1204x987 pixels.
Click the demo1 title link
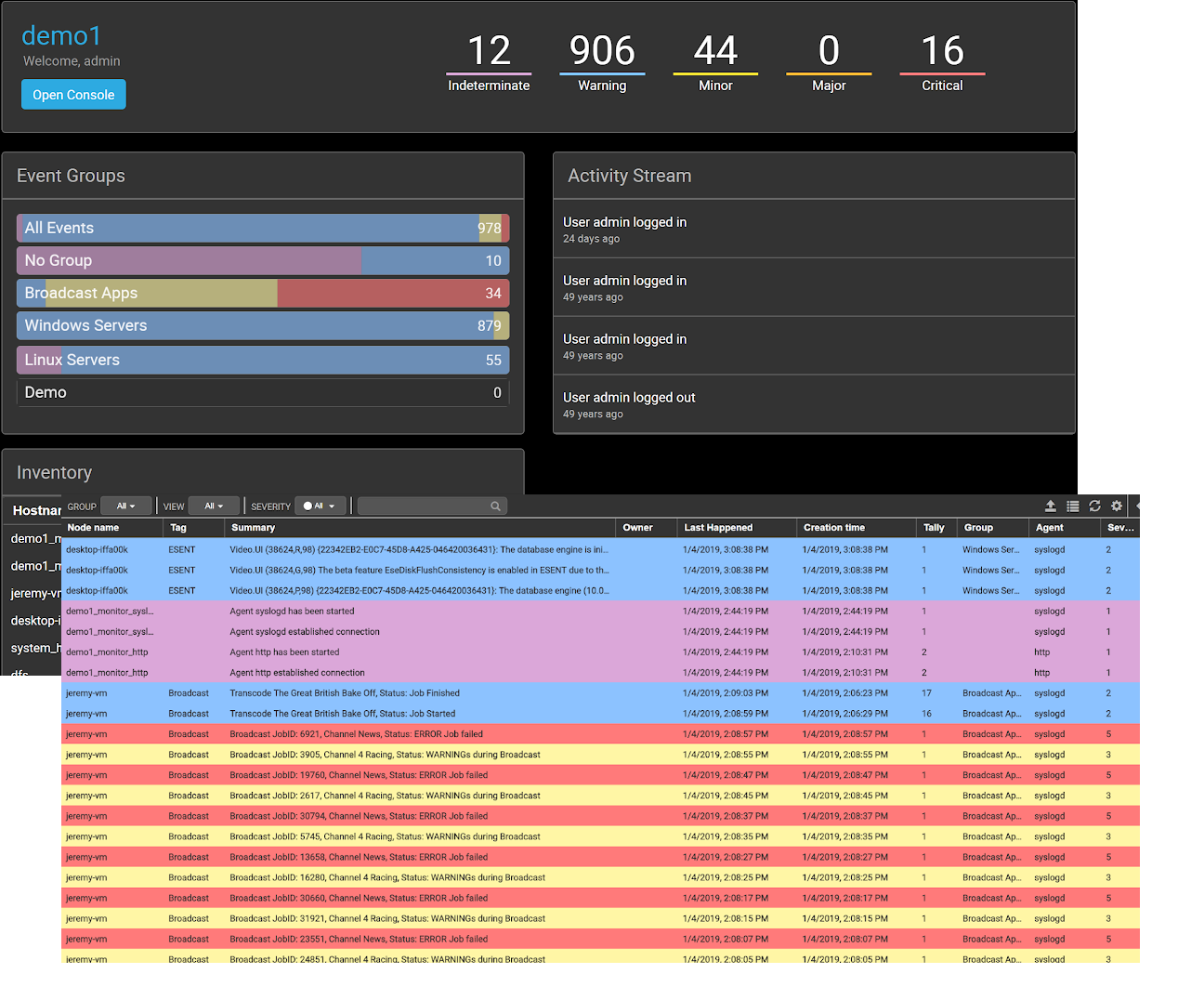pyautogui.click(x=61, y=35)
